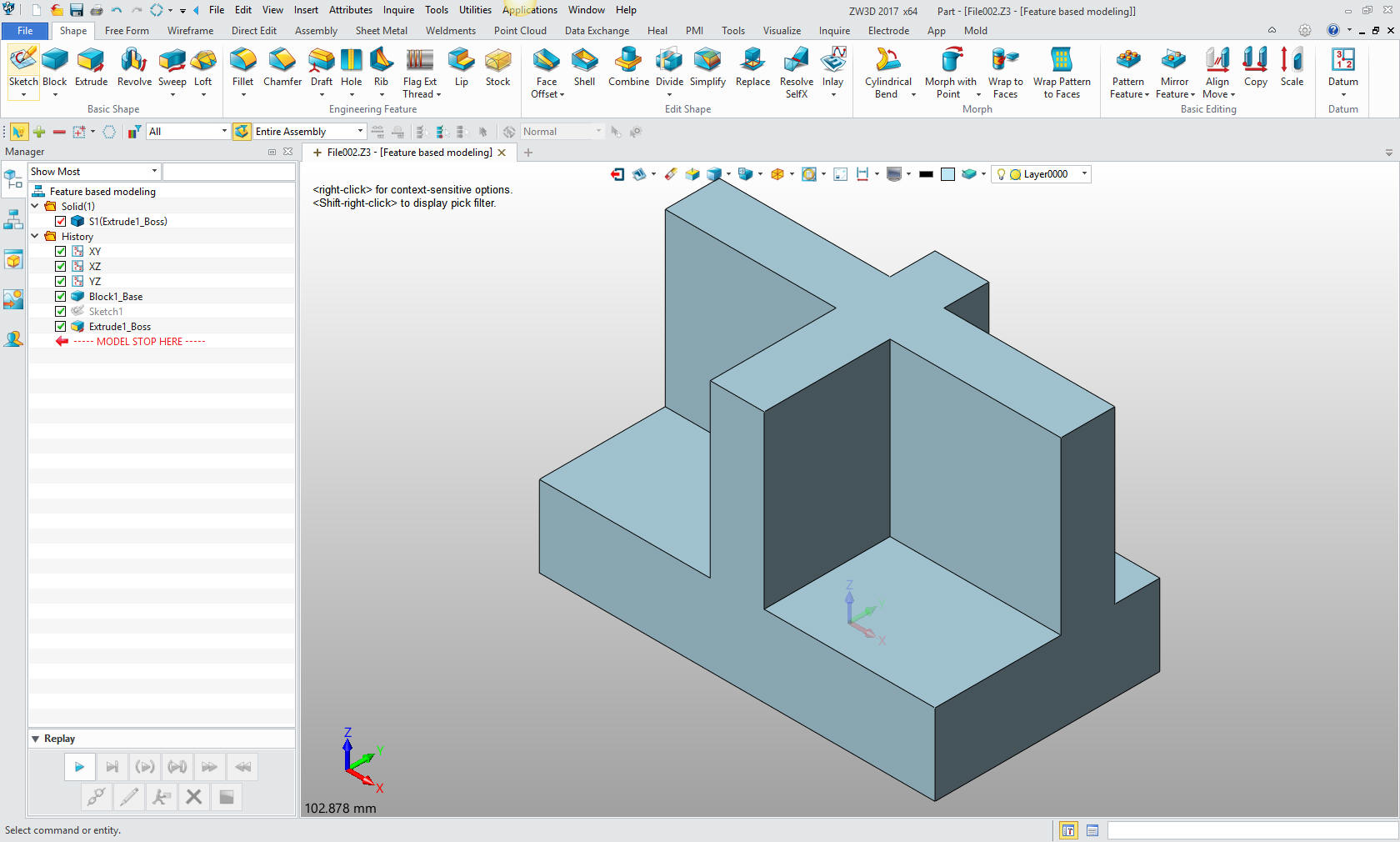This screenshot has width=1400, height=842.
Task: Collapse the History tree node
Action: 35,237
